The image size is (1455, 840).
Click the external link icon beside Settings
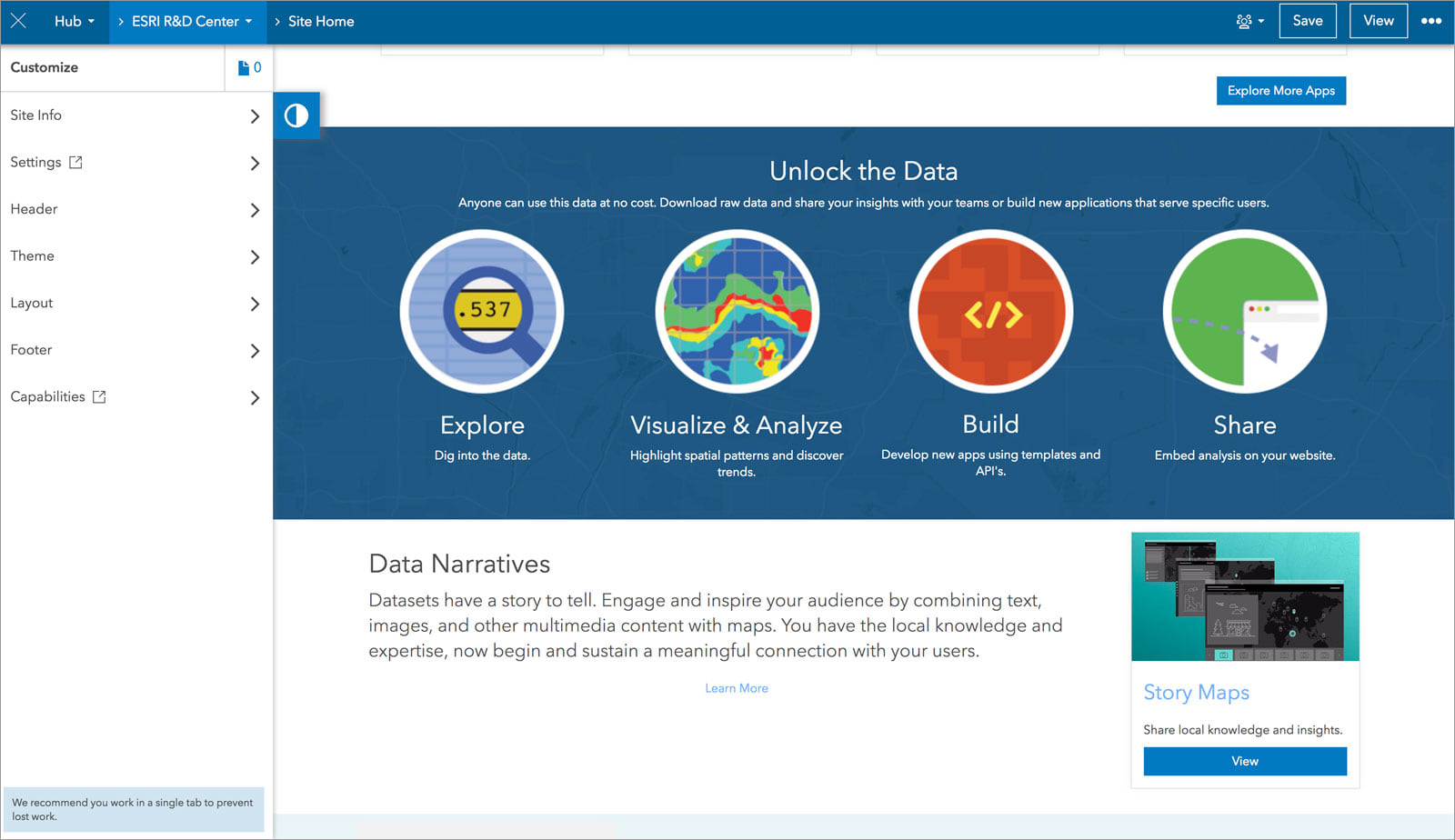pyautogui.click(x=76, y=162)
